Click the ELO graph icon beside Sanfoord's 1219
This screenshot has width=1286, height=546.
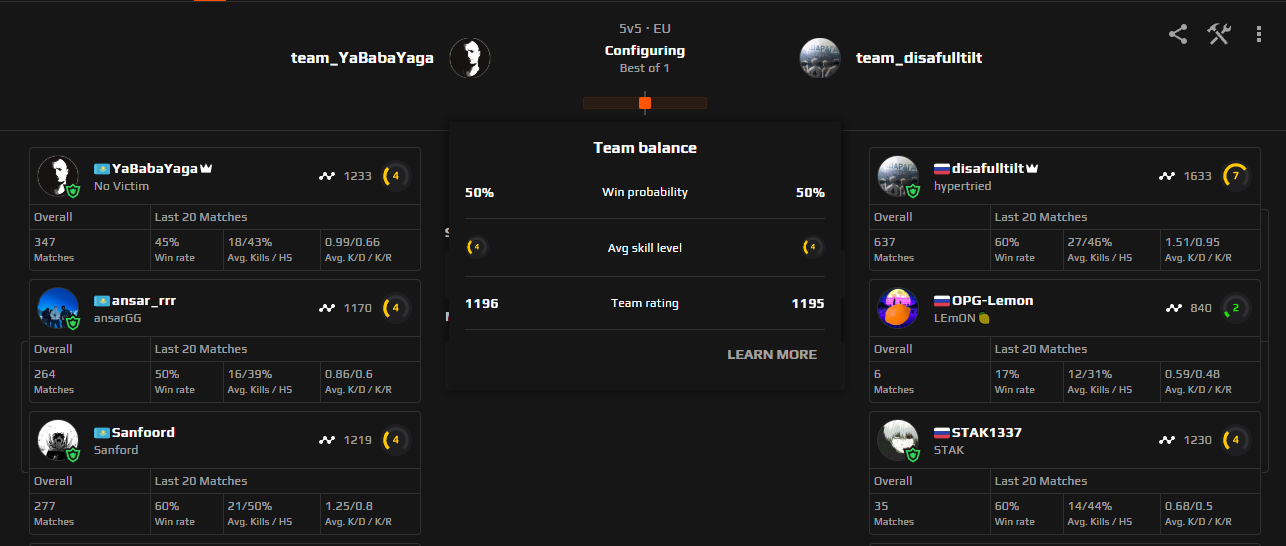click(x=327, y=440)
